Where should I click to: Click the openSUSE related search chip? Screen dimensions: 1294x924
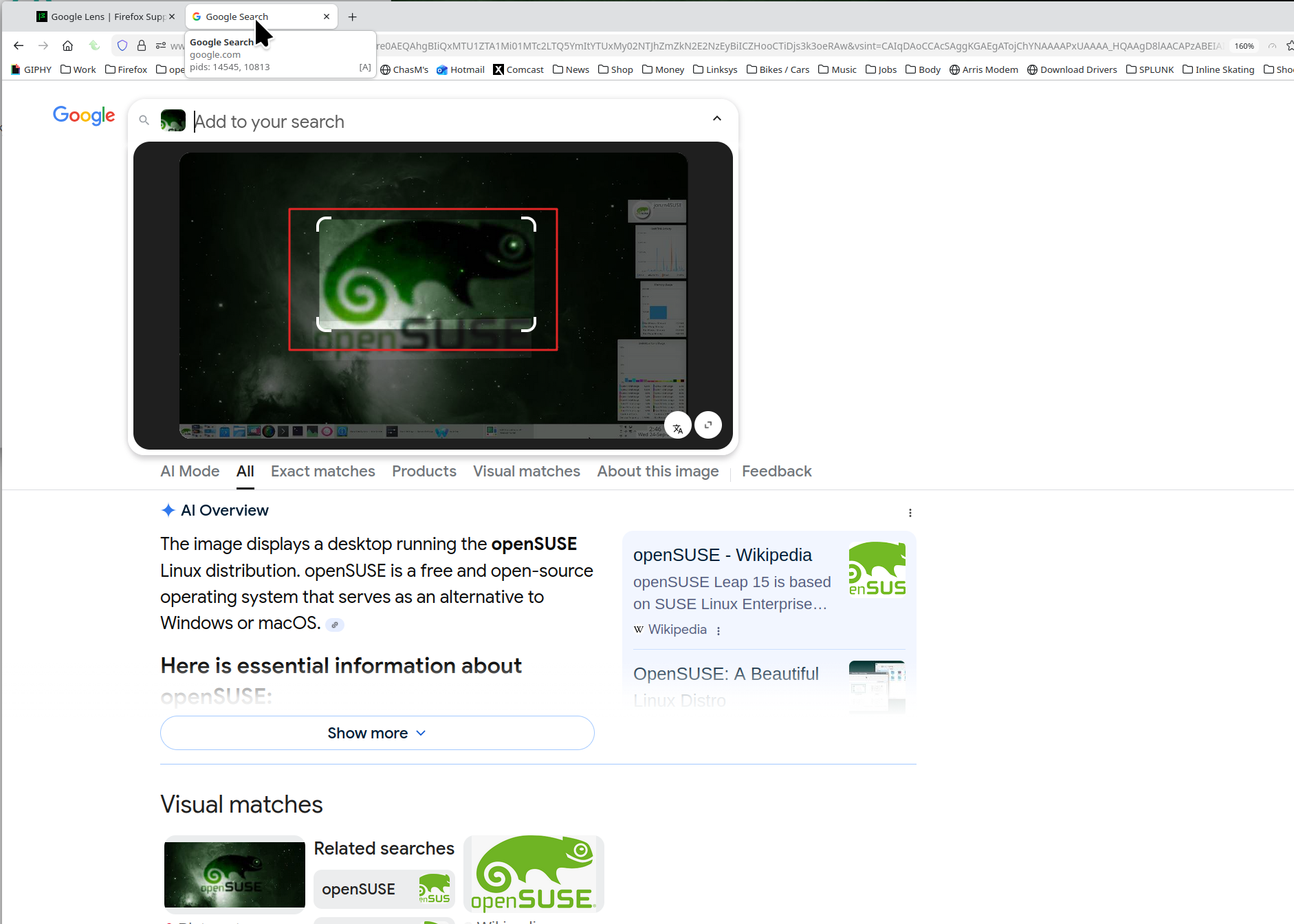384,889
